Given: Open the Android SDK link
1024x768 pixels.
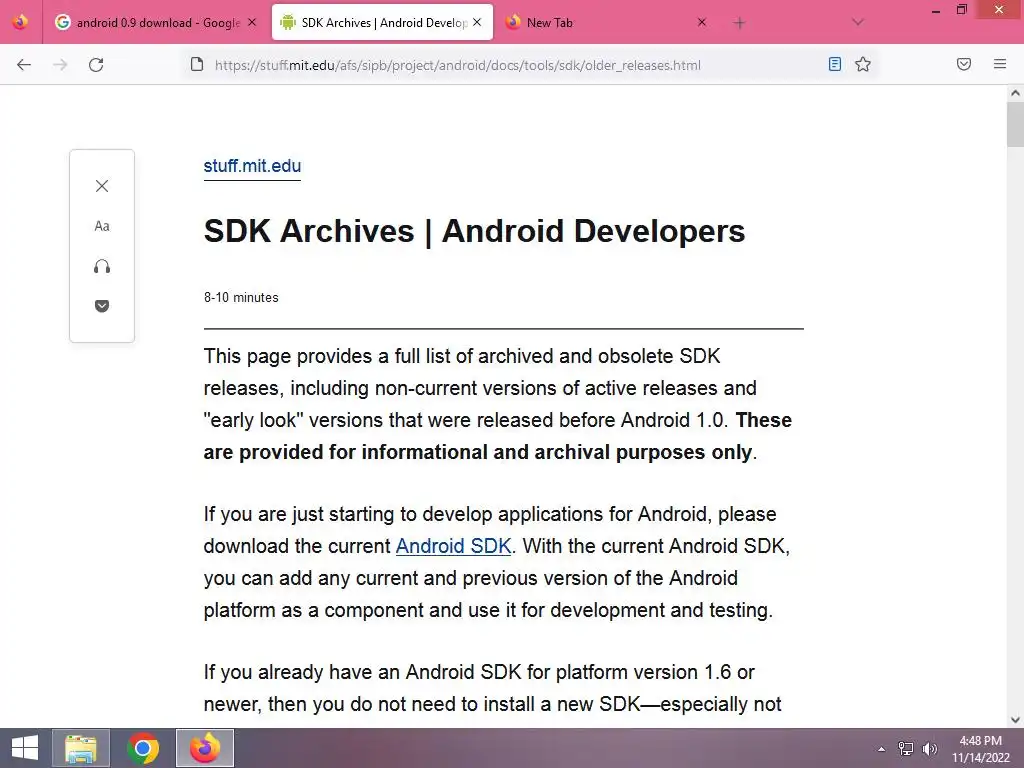Looking at the screenshot, I should (x=453, y=546).
